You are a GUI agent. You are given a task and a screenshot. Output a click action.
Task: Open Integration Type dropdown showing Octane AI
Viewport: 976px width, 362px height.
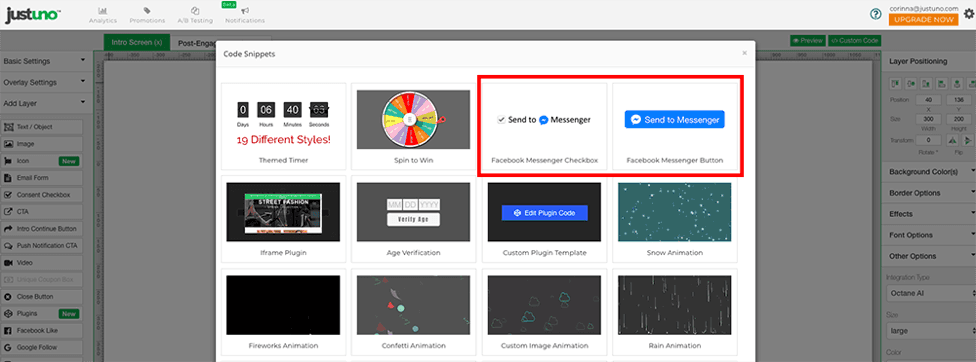pyautogui.click(x=931, y=293)
